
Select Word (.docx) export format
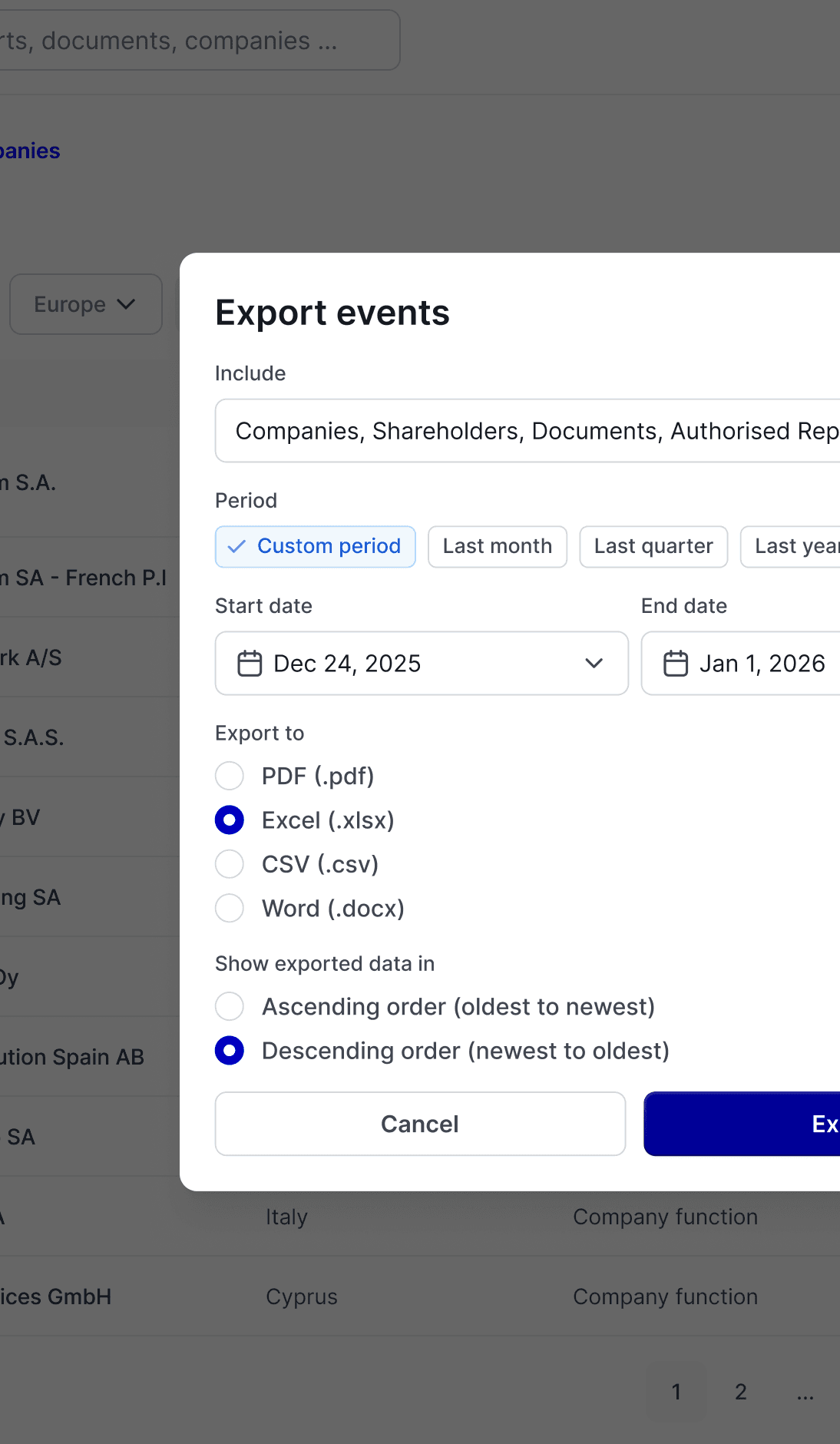pyautogui.click(x=230, y=909)
